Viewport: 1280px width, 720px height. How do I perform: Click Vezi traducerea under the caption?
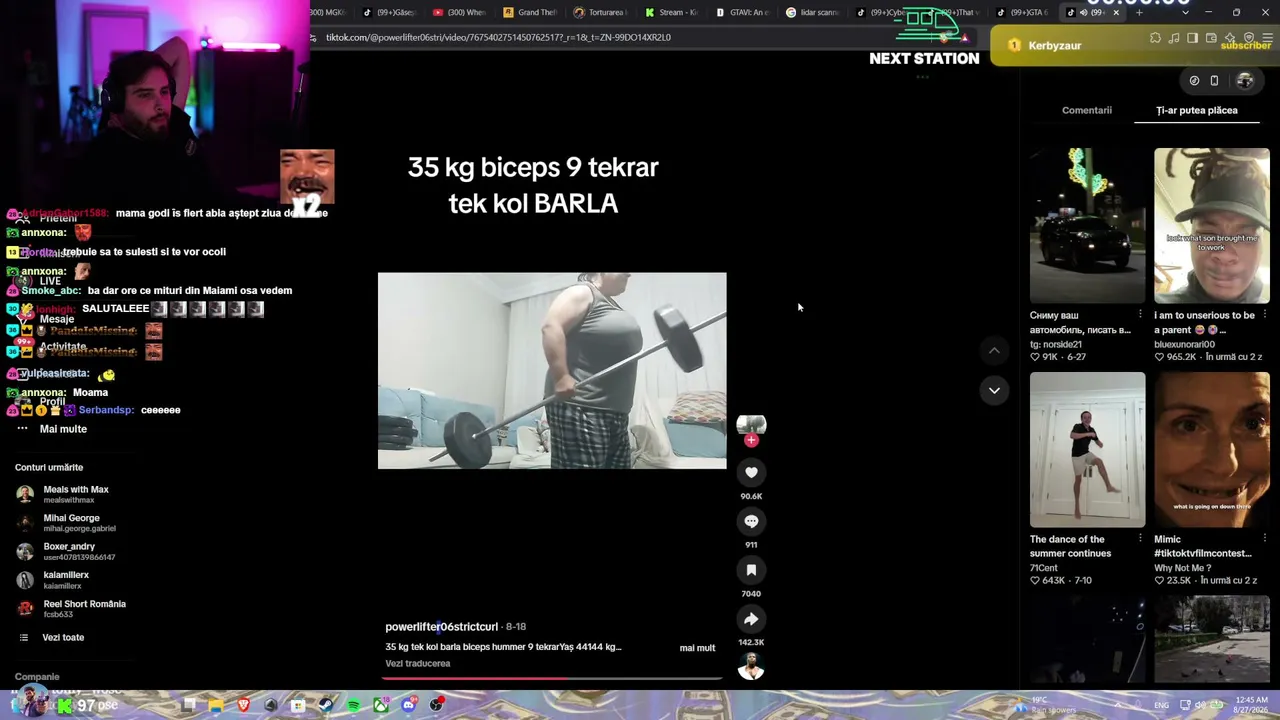418,664
